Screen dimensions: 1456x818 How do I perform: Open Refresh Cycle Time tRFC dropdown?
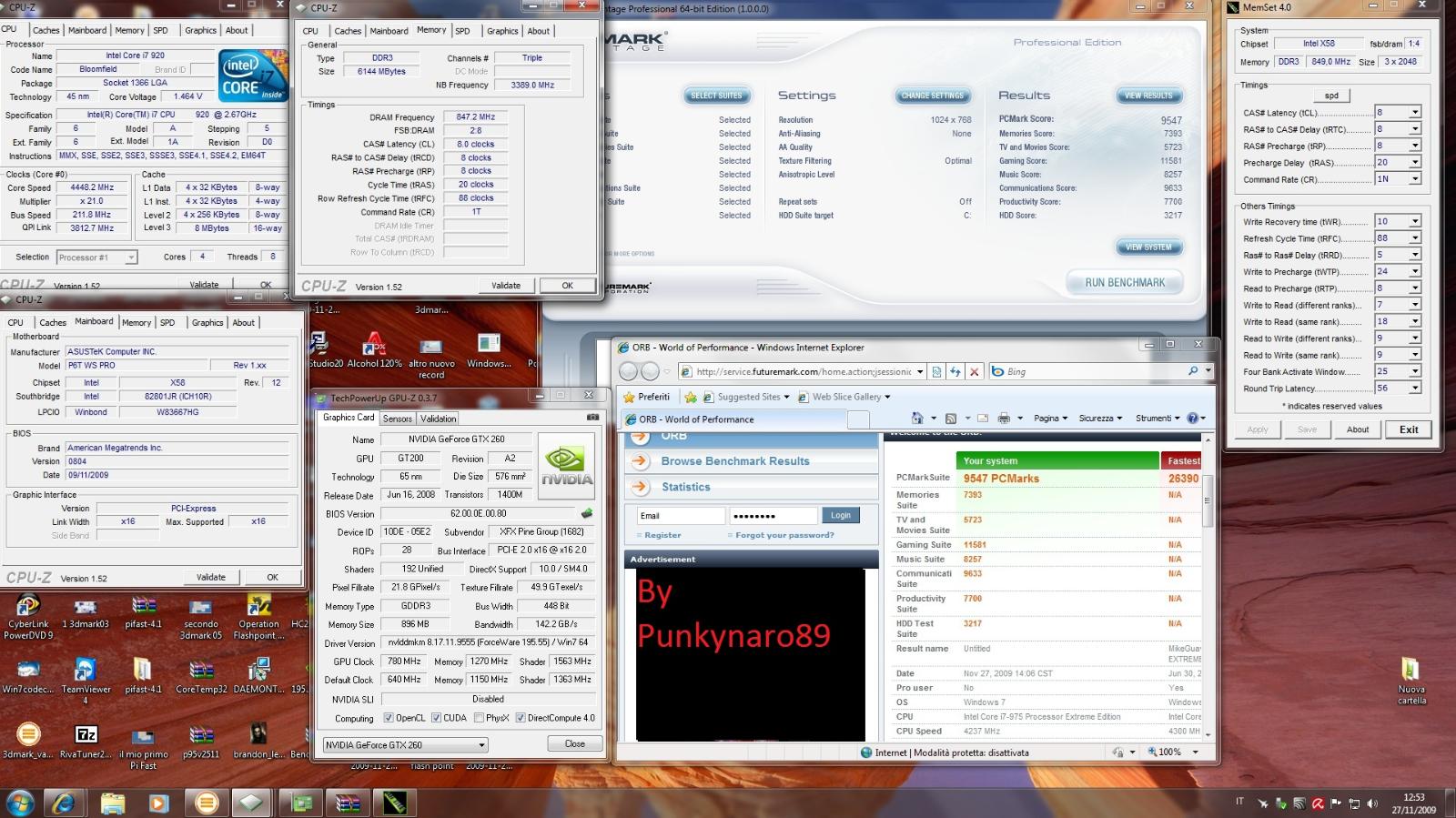(1414, 238)
